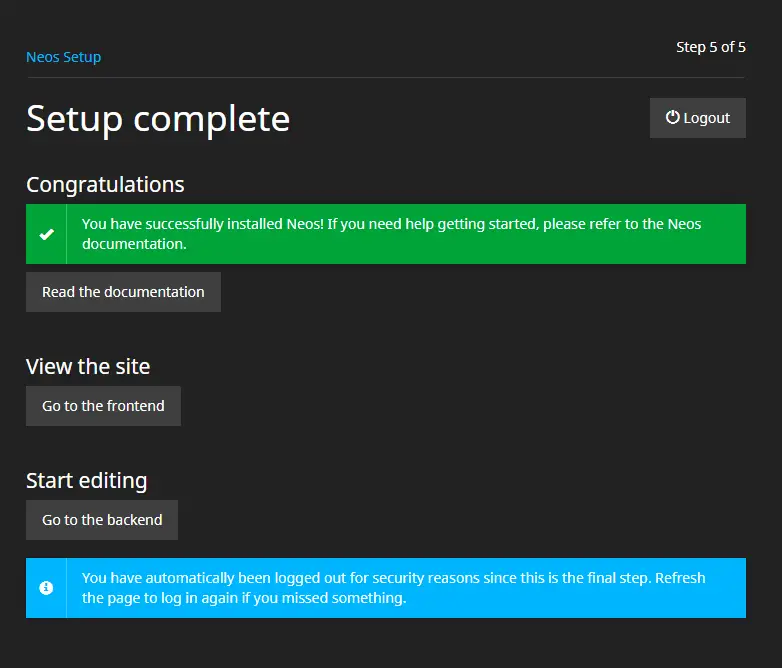Click the successfully installed Neos message
The image size is (782, 668).
pos(391,233)
